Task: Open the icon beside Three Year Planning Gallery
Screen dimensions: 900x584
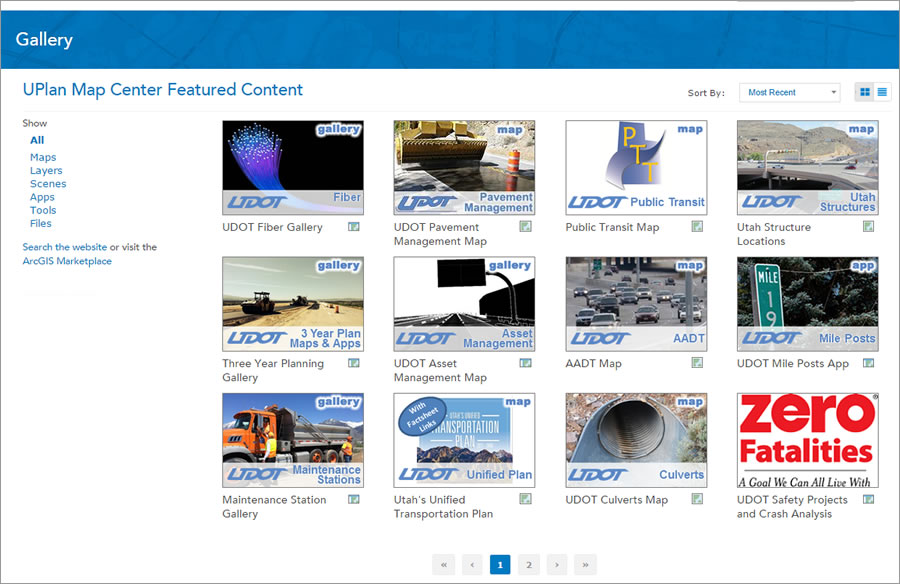Action: tap(352, 363)
